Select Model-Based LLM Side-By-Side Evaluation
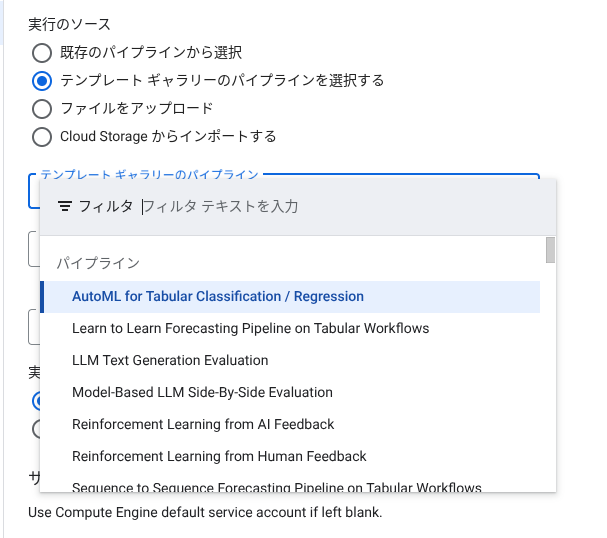Image resolution: width=607 pixels, height=538 pixels. click(x=290, y=392)
